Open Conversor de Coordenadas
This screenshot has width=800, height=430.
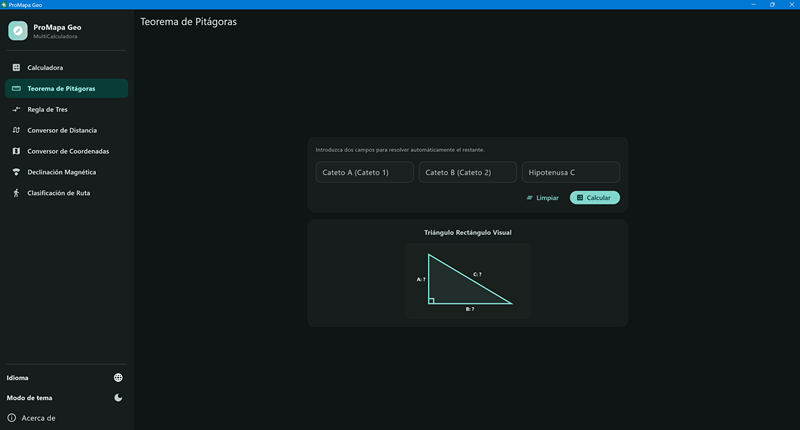pos(66,151)
